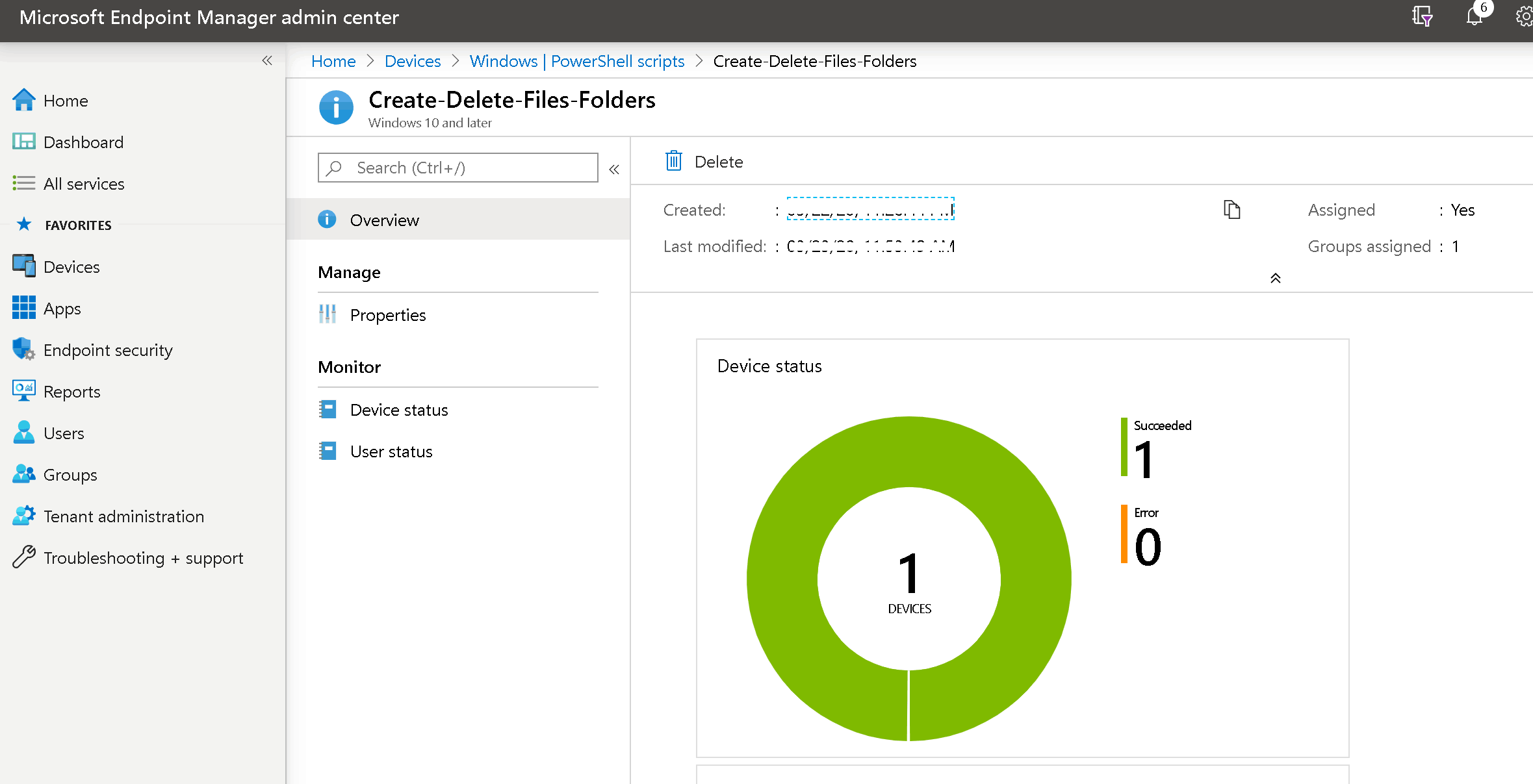The height and width of the screenshot is (784, 1533).
Task: Collapse the script blade menu
Action: pos(614,170)
